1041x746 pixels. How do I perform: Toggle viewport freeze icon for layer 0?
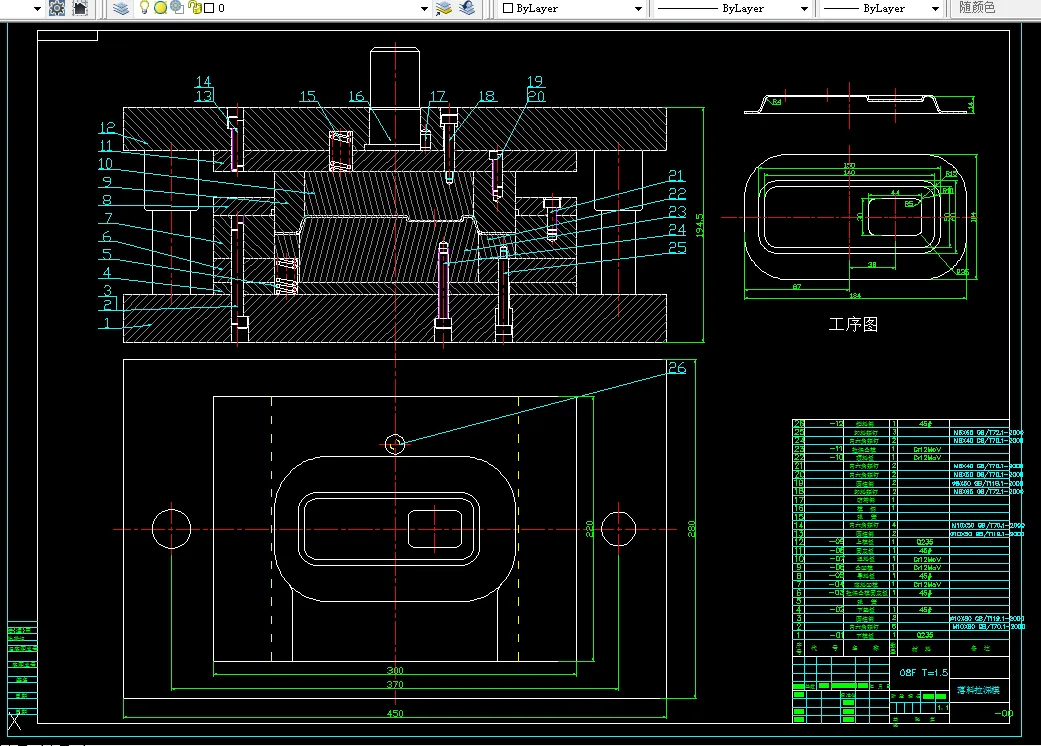176,8
